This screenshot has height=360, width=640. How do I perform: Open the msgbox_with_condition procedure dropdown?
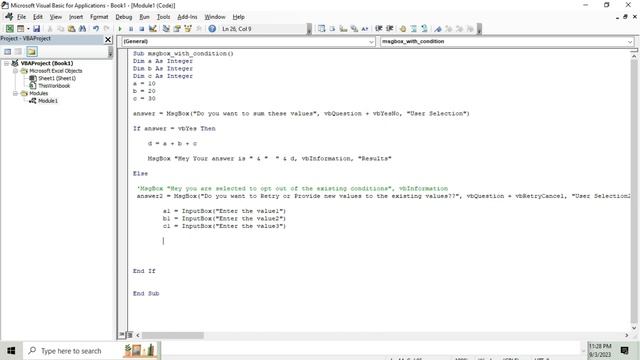pos(630,42)
